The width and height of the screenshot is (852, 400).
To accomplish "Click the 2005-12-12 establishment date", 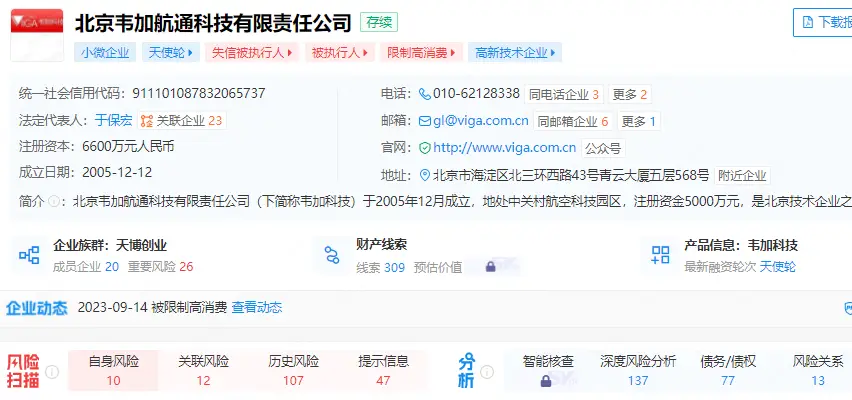I will coord(117,173).
